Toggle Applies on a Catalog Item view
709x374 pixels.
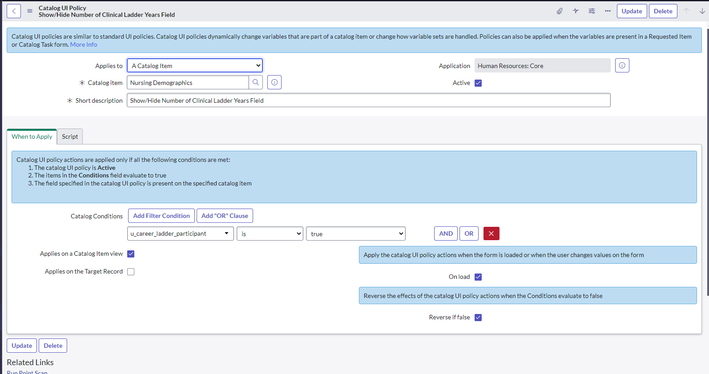tap(131, 254)
